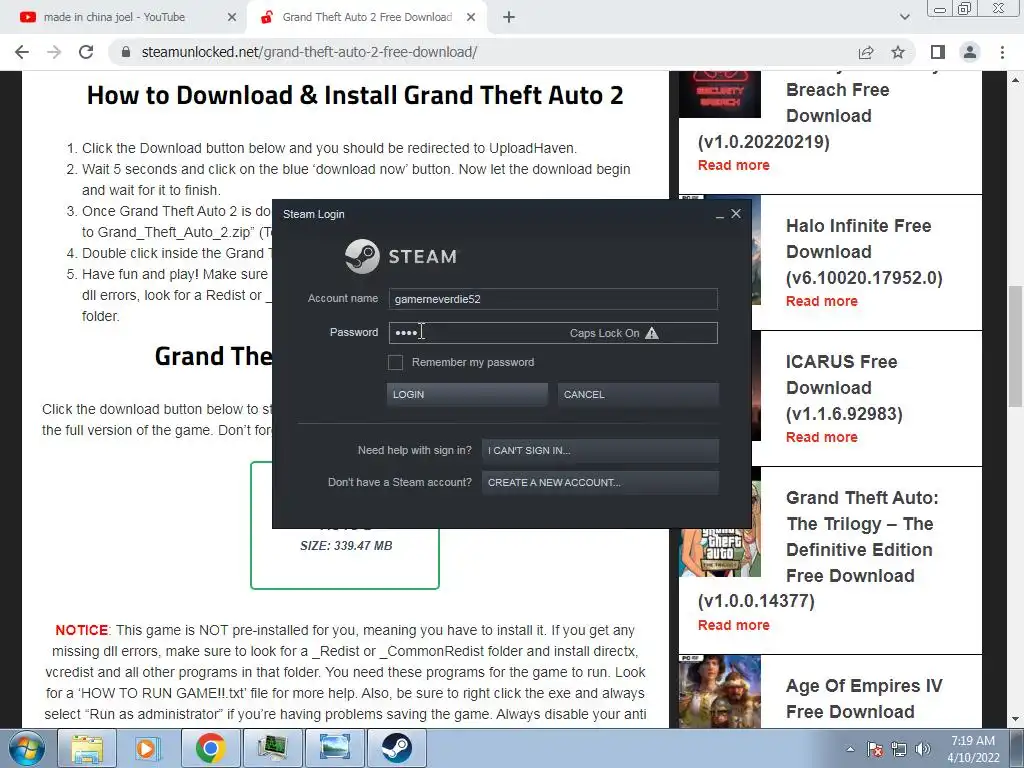1024x768 pixels.
Task: Click the scrollbar up arrow
Action: [x=1016, y=80]
